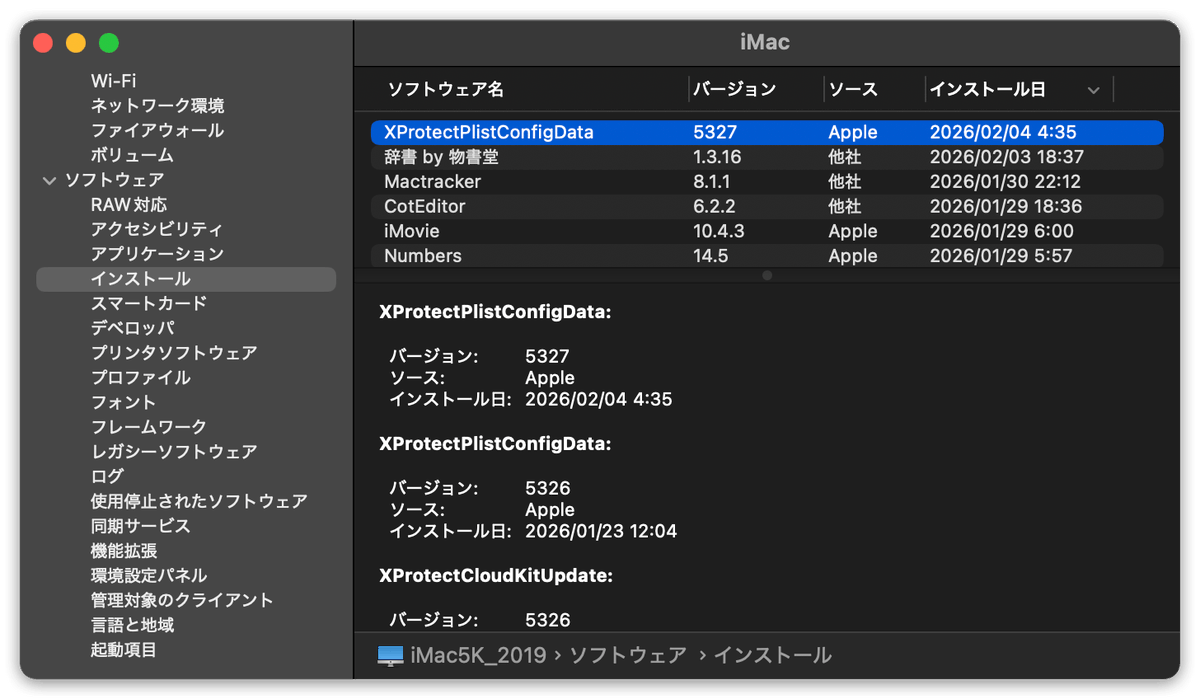
Task: Click the green zoom window button
Action: [x=109, y=43]
